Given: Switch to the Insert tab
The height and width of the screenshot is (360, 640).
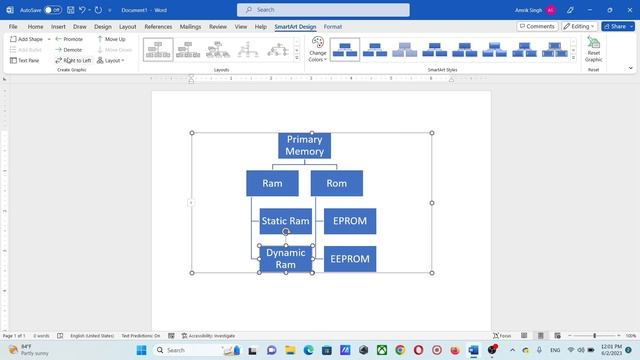Looking at the screenshot, I should 58,27.
